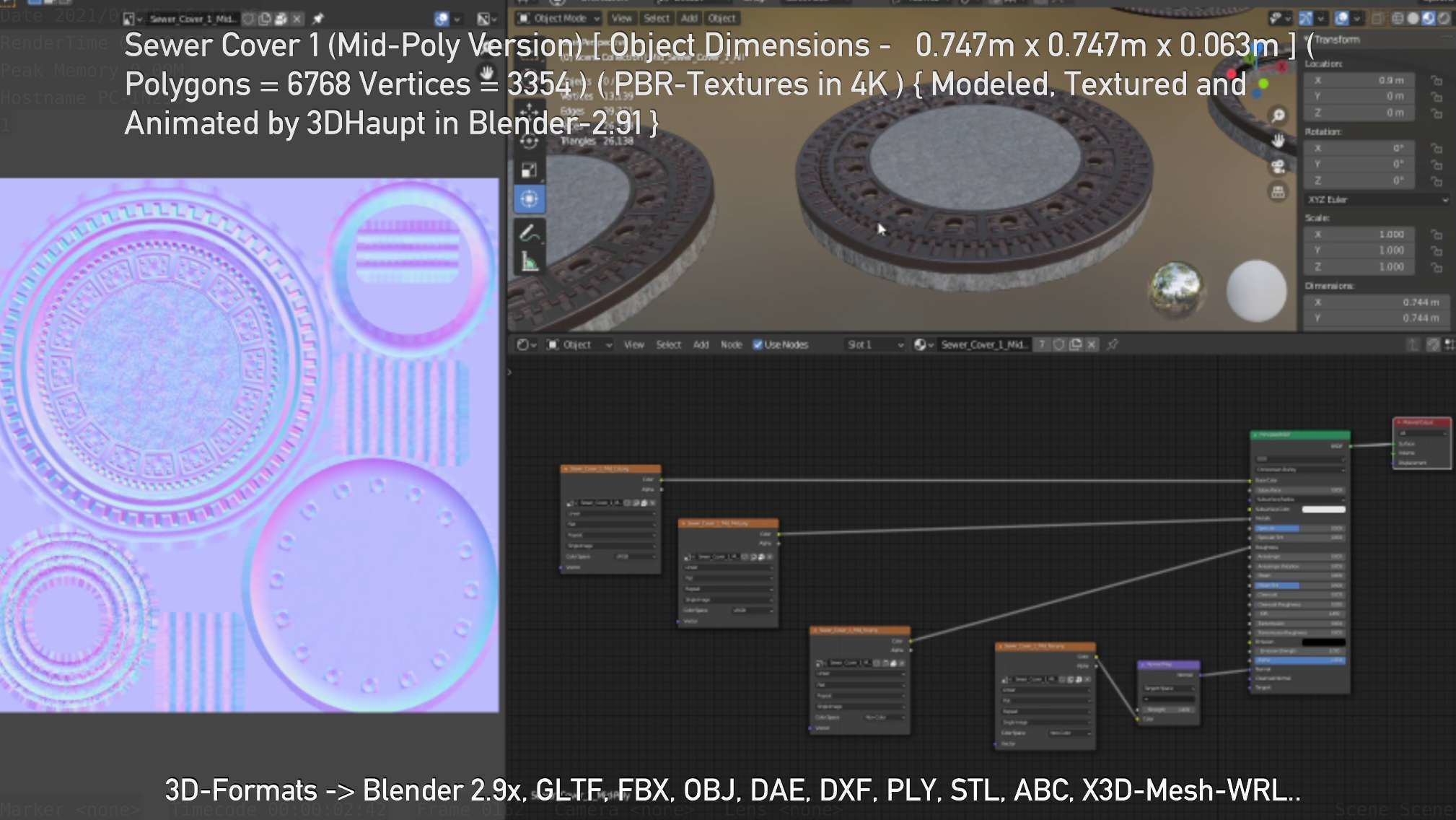Select solid viewport shading
The image size is (1456, 820).
click(x=1413, y=19)
